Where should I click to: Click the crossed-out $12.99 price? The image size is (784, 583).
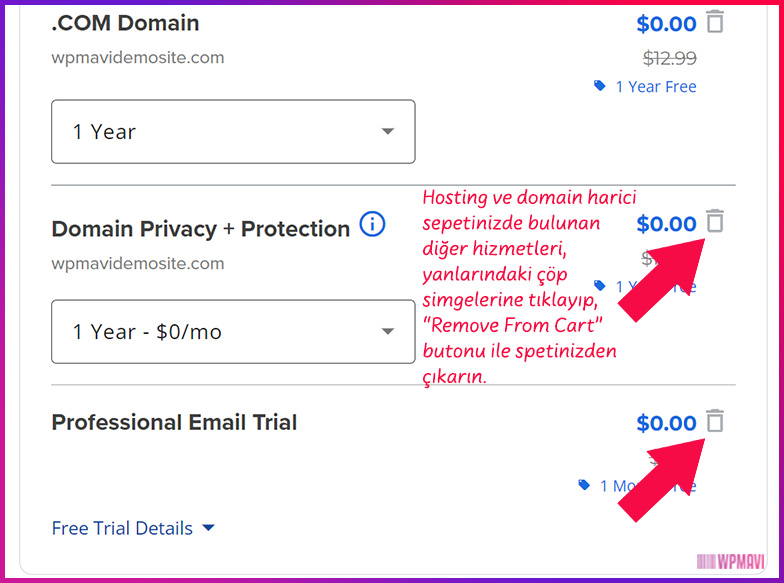tap(669, 58)
